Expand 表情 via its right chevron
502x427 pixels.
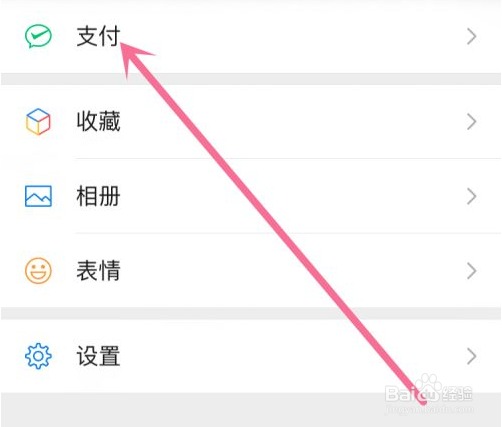[471, 271]
